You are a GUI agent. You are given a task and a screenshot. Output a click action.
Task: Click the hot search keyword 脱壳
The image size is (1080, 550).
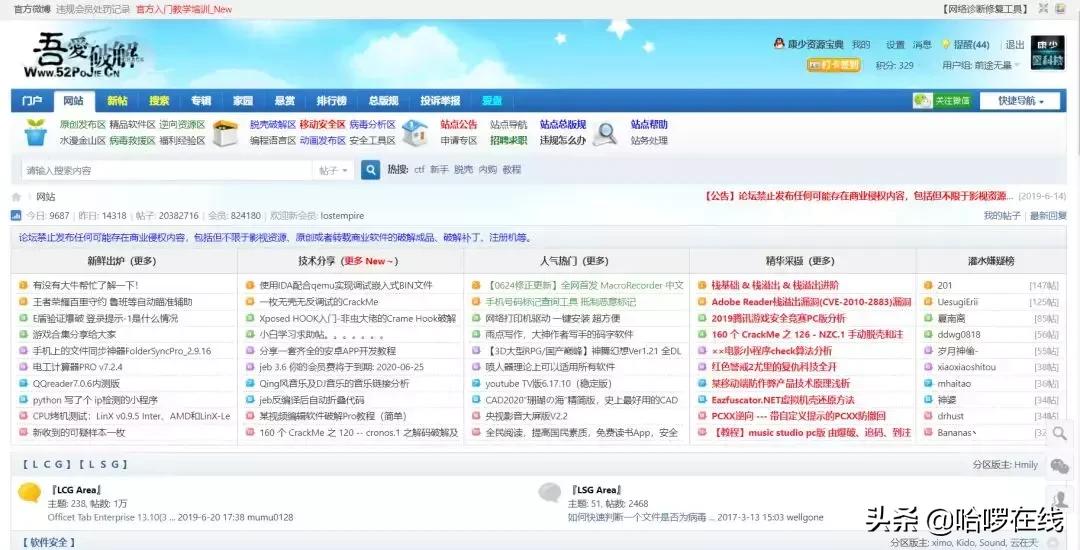pyautogui.click(x=464, y=169)
